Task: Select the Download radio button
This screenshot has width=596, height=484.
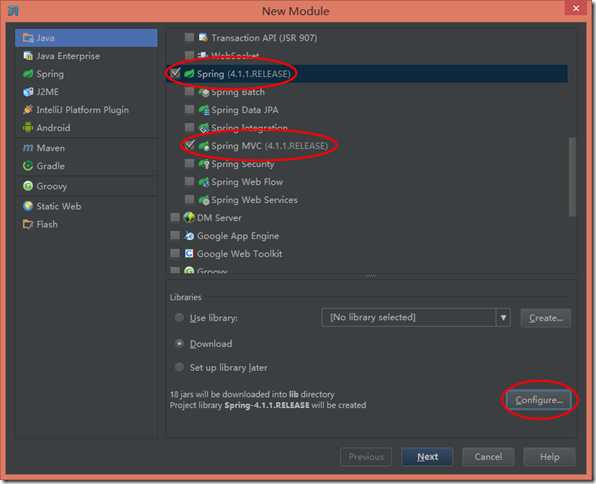Action: (x=179, y=343)
